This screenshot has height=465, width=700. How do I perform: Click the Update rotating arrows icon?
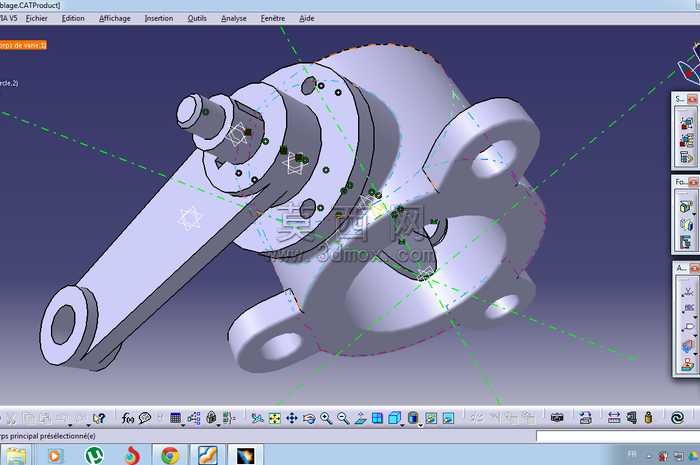click(x=585, y=418)
